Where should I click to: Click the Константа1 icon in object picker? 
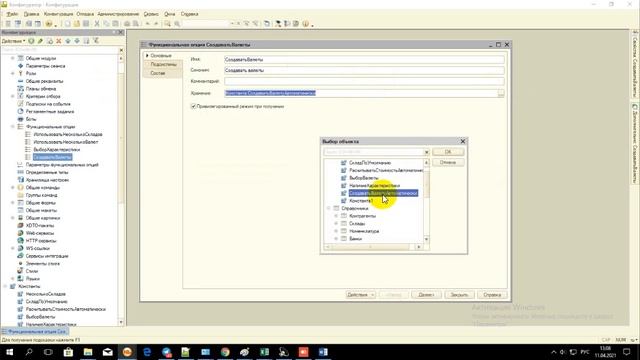coord(344,201)
